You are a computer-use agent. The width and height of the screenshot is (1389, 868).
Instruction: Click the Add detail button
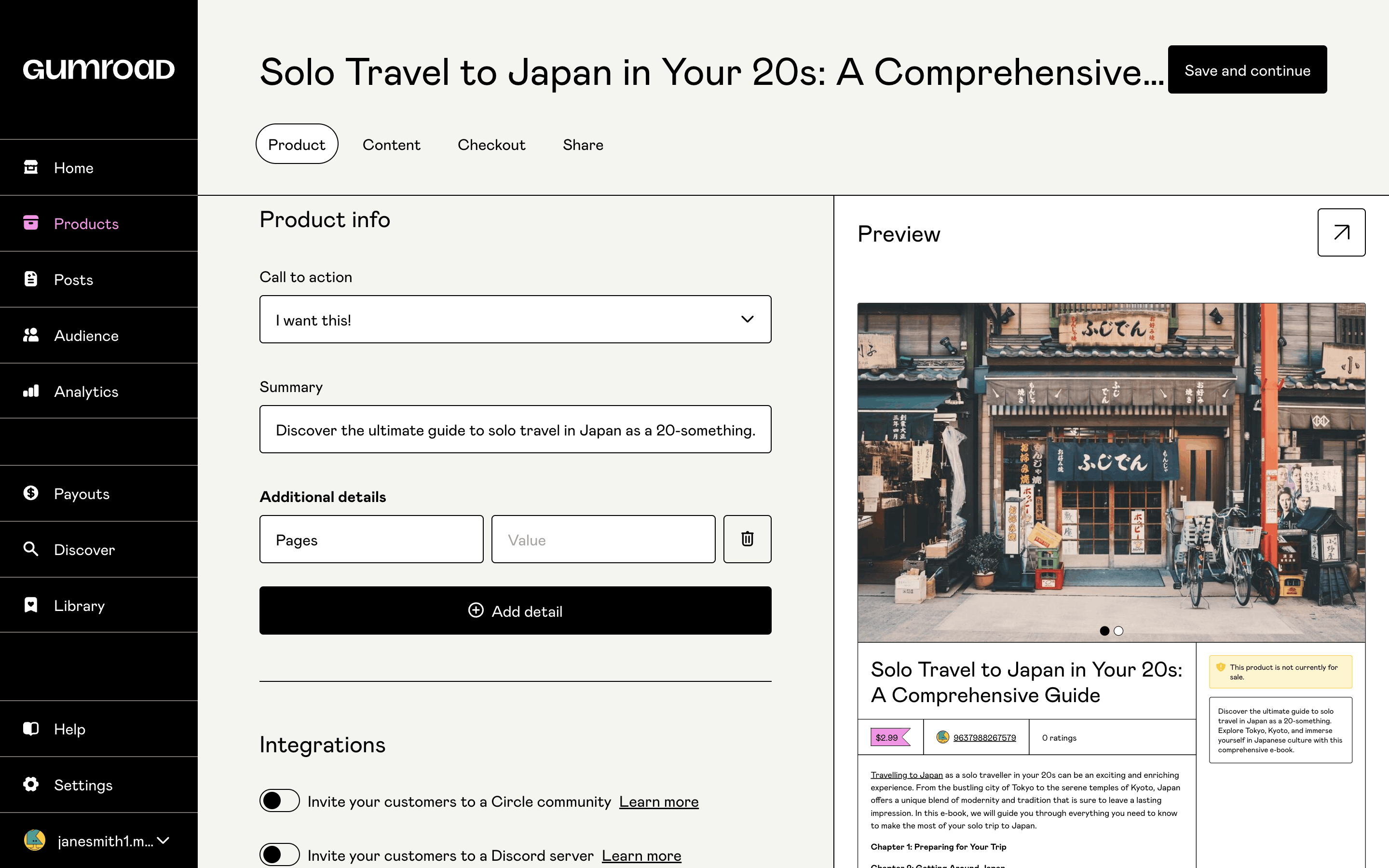(515, 611)
